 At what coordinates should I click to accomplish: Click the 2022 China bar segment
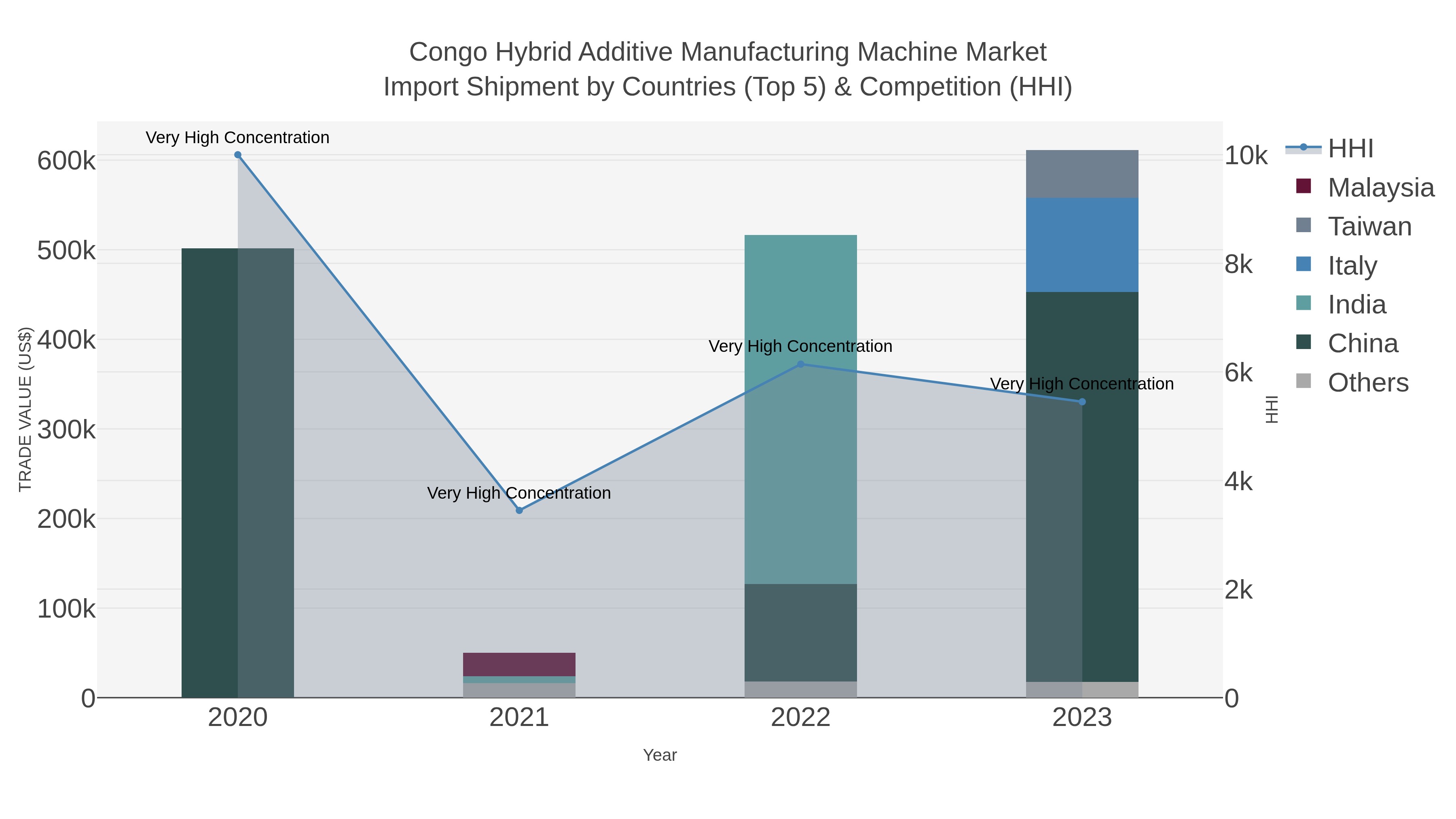click(800, 633)
